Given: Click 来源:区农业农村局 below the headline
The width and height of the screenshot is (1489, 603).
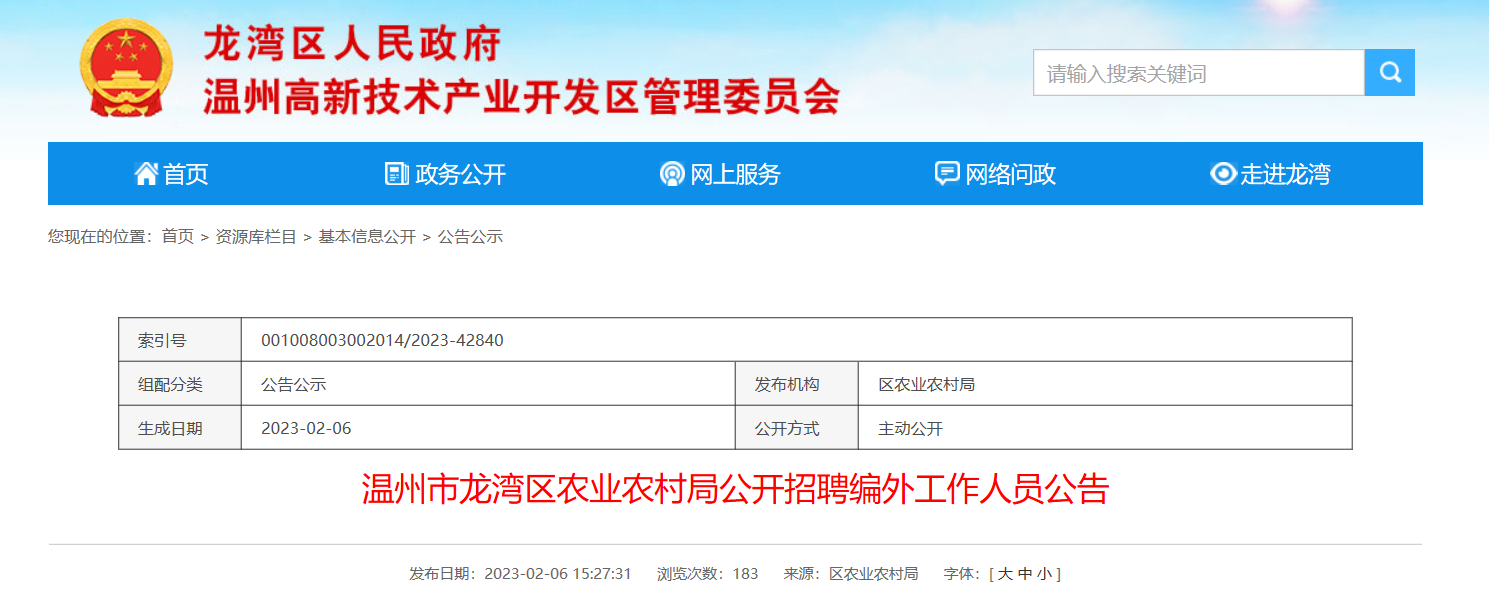Looking at the screenshot, I should [x=851, y=574].
